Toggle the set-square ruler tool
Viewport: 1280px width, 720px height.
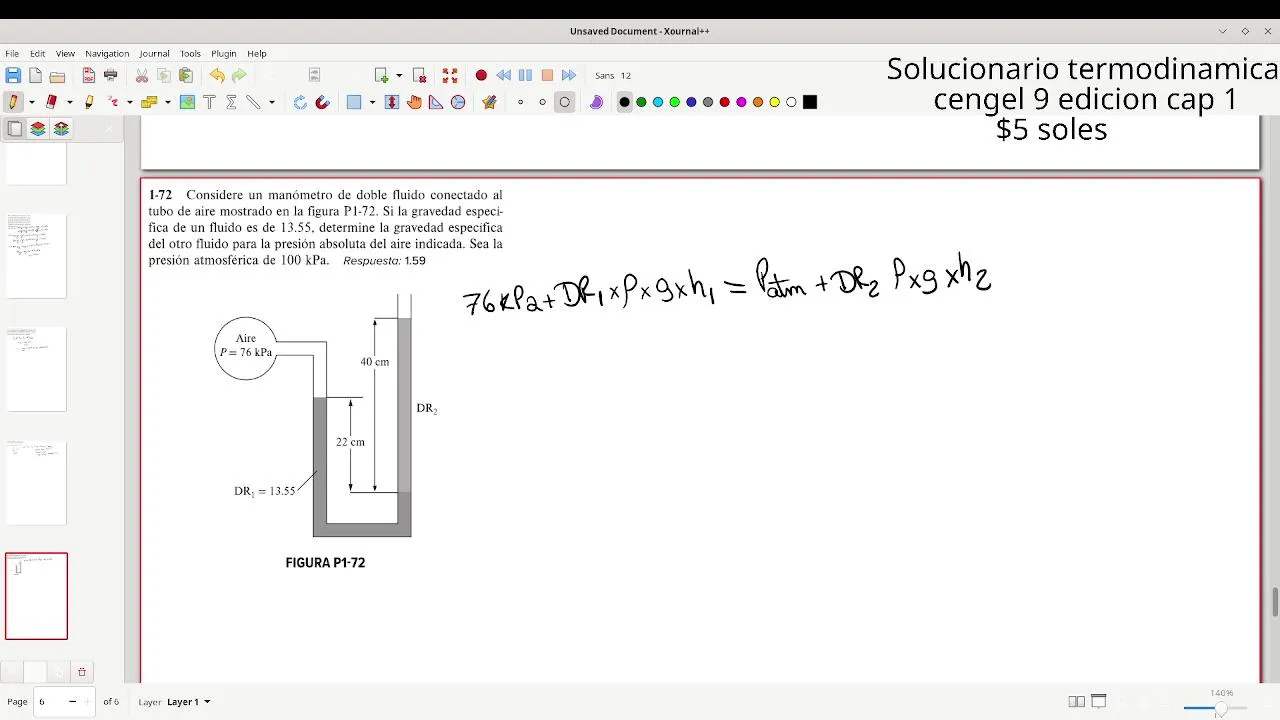click(436, 102)
